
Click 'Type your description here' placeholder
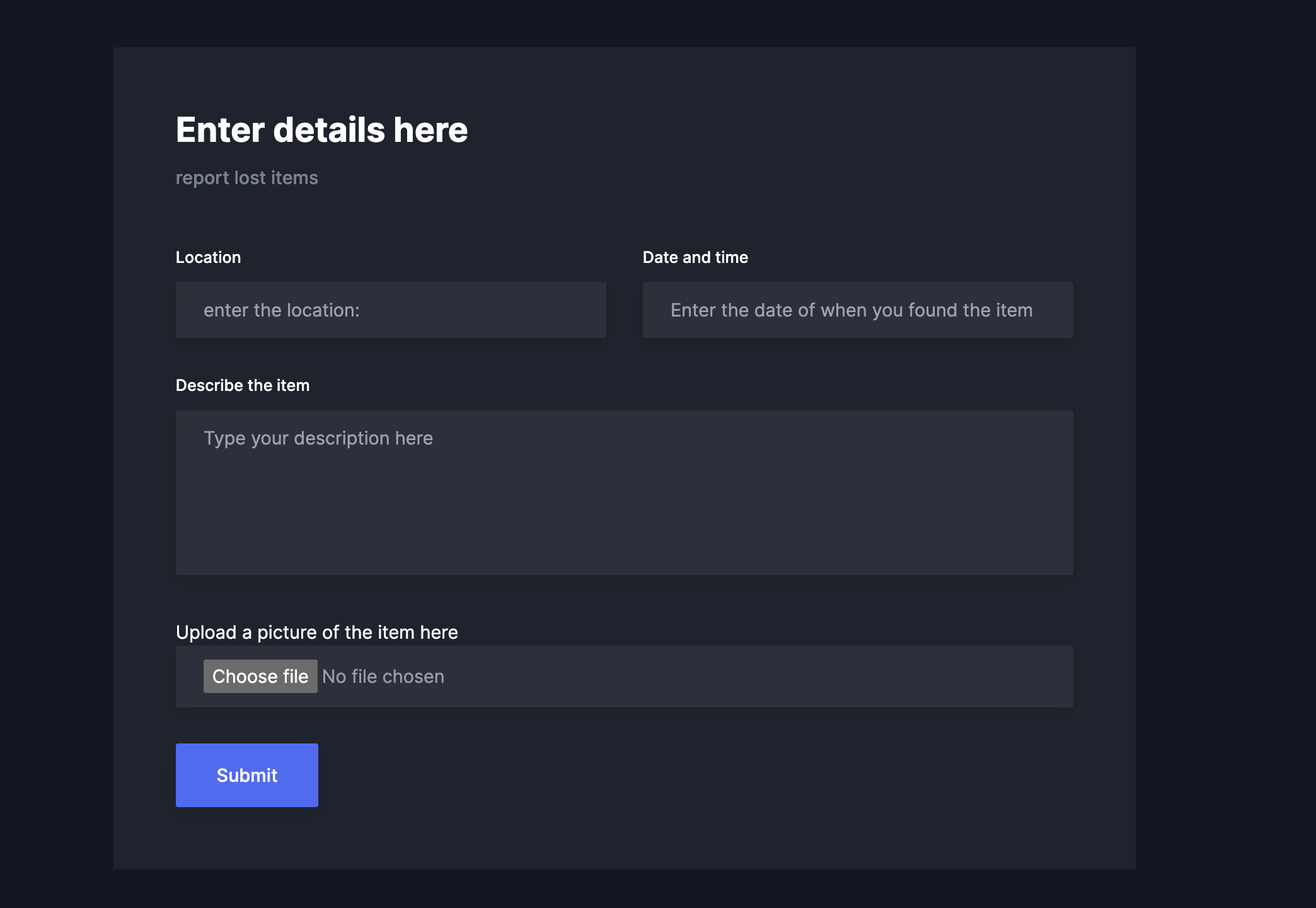coord(318,438)
